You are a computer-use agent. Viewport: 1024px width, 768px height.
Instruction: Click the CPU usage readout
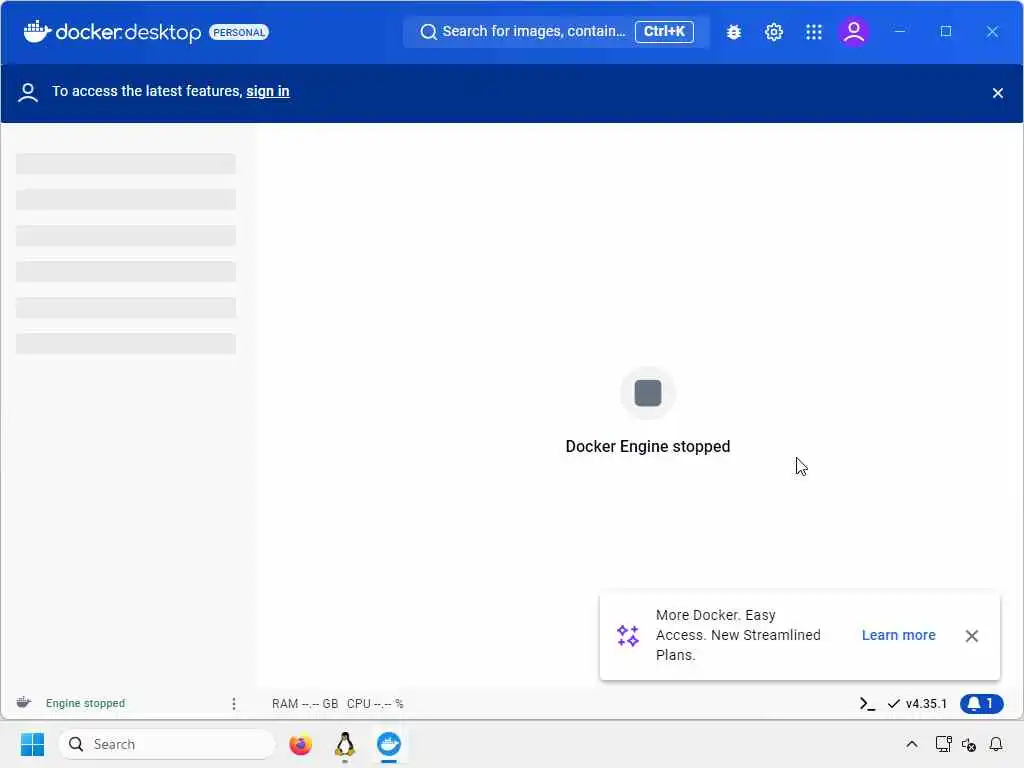375,704
